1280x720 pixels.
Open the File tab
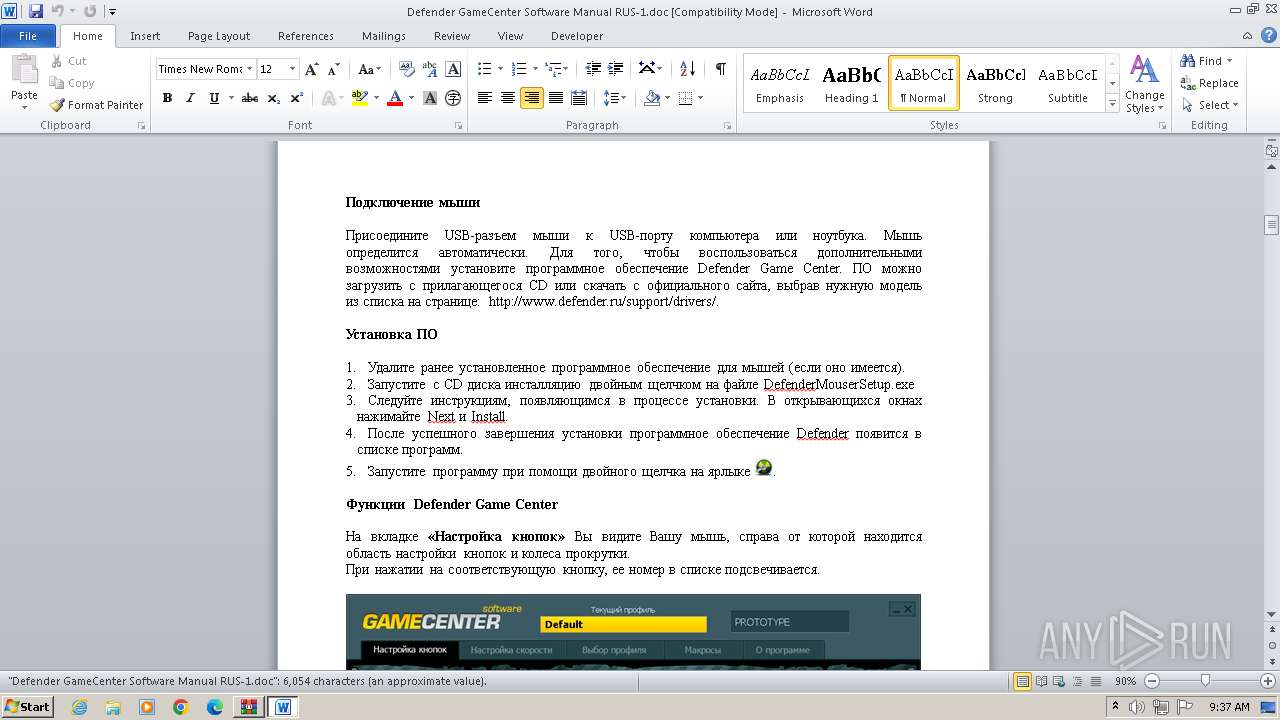[28, 36]
